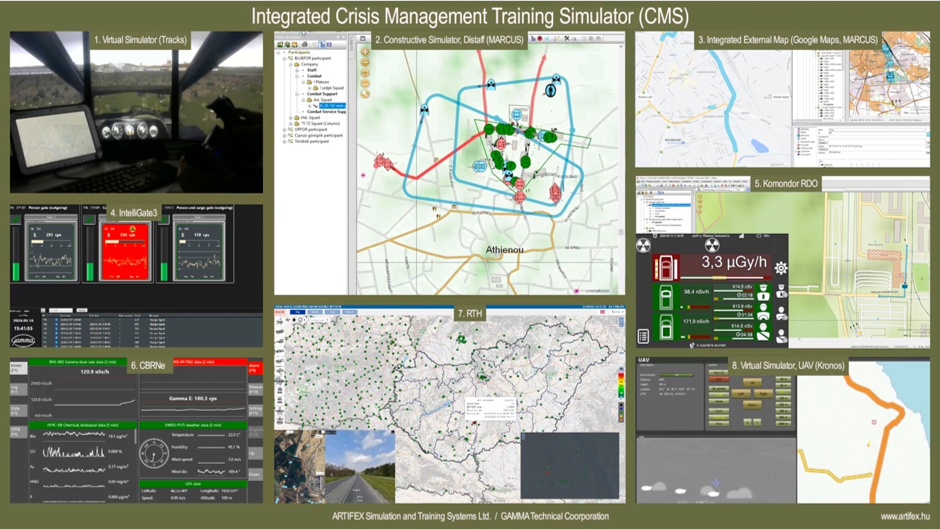Click the Log (F2) button in CBRNe
The image size is (940, 530).
17,390
